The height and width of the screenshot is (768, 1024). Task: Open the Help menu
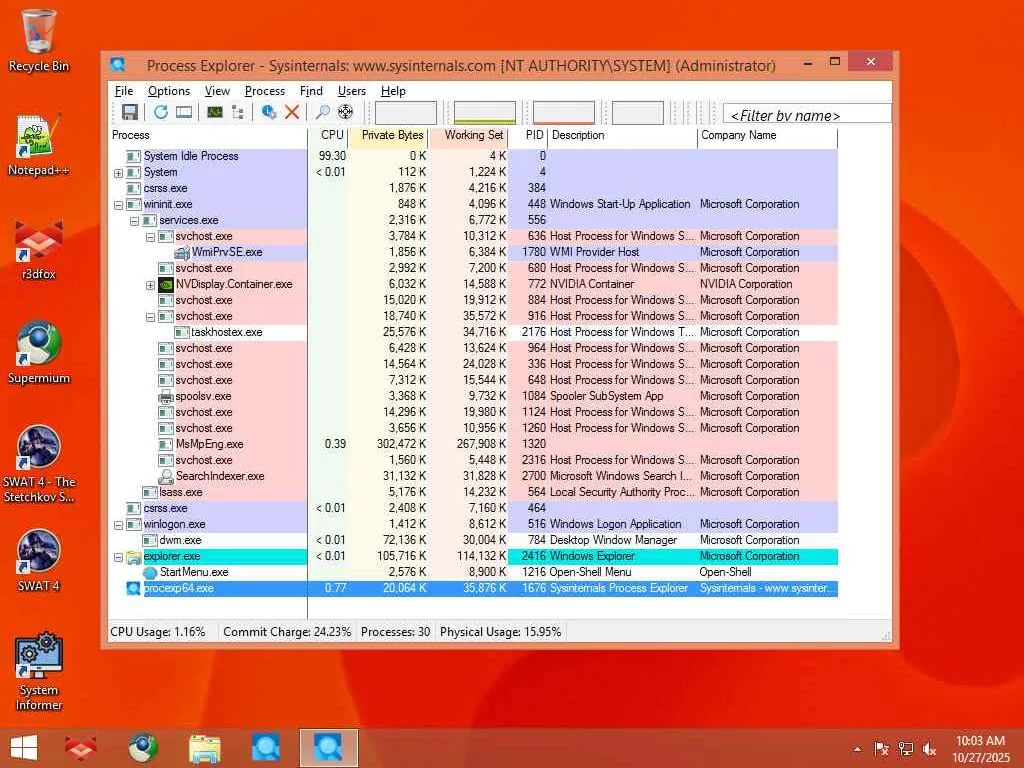tap(393, 91)
